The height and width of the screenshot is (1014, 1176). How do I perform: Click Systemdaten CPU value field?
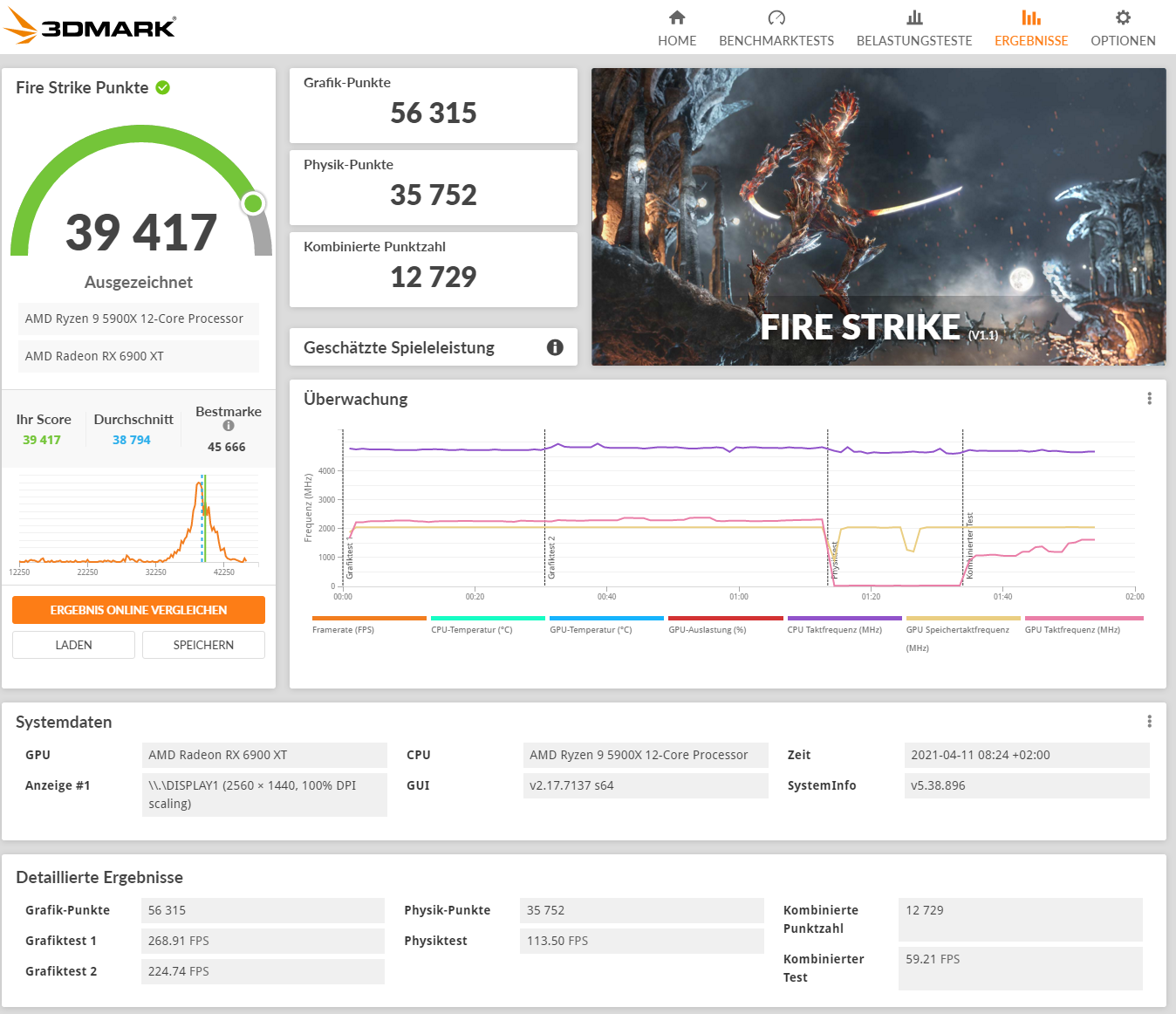click(646, 755)
